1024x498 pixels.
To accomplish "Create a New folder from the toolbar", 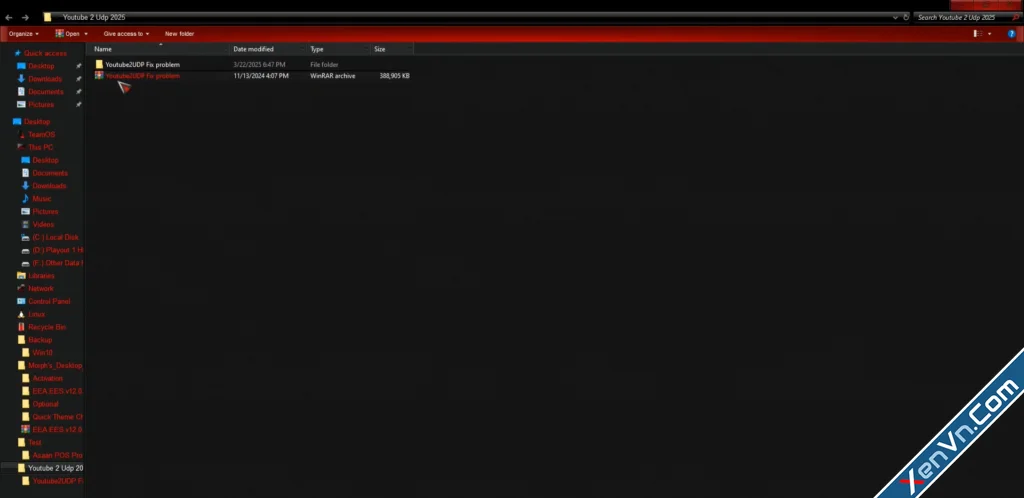I will tap(180, 34).
